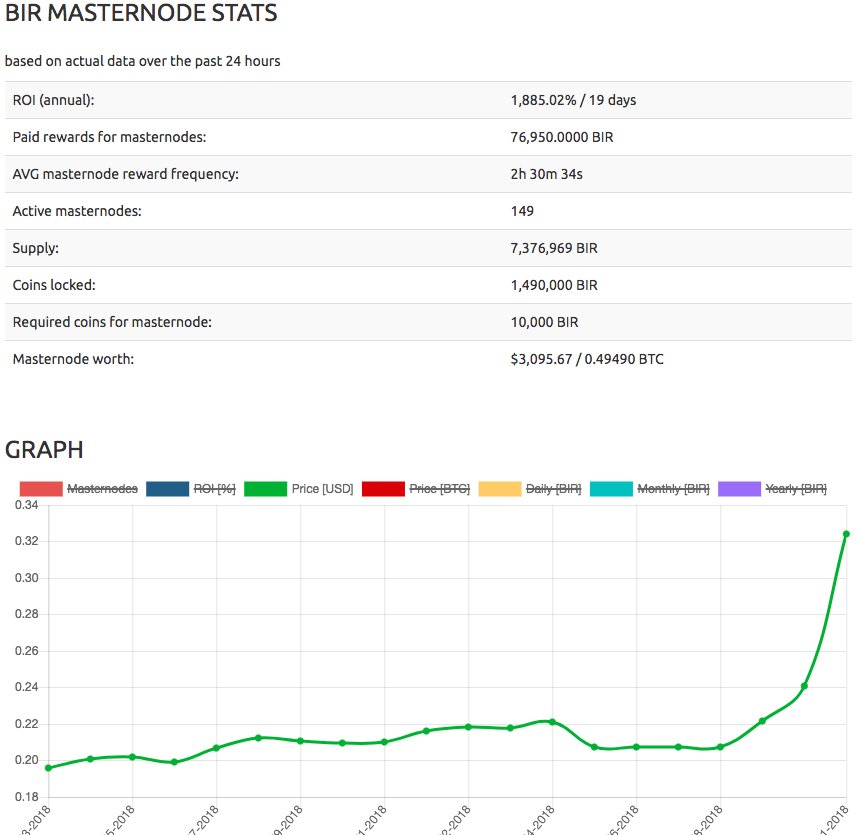Screen dimensions: 862x835
Task: Click the teal Monthly [BIR] color box
Action: coord(612,489)
